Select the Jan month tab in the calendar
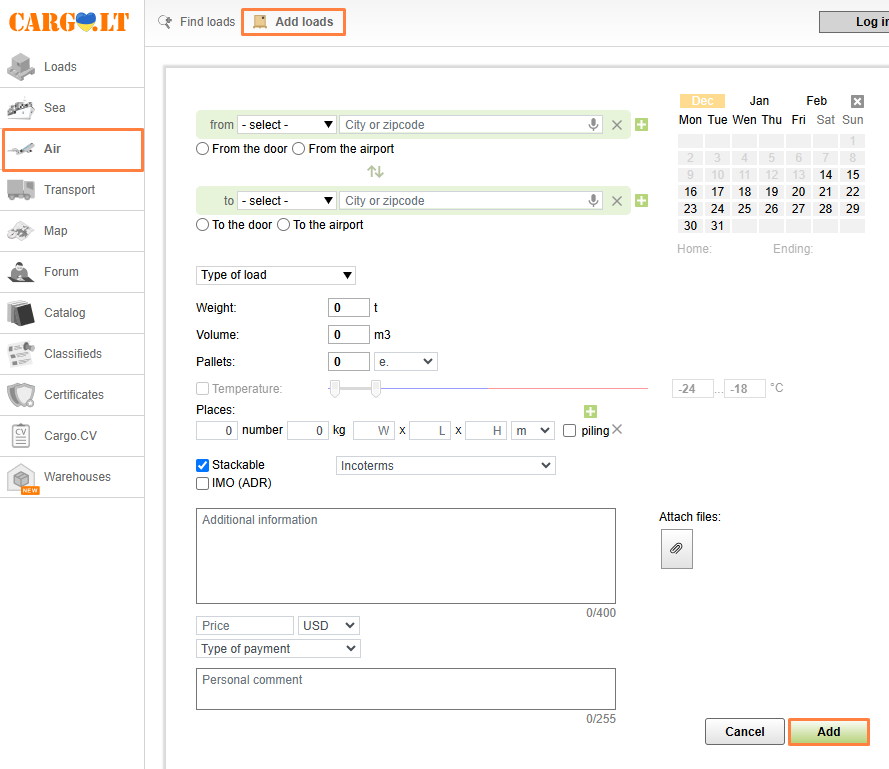 759,101
